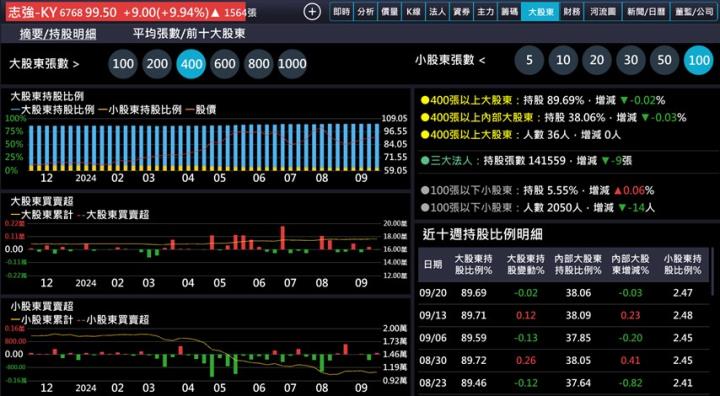Click the 小股東持股比例% column header
Screen dimensions: 720x396
[682, 265]
